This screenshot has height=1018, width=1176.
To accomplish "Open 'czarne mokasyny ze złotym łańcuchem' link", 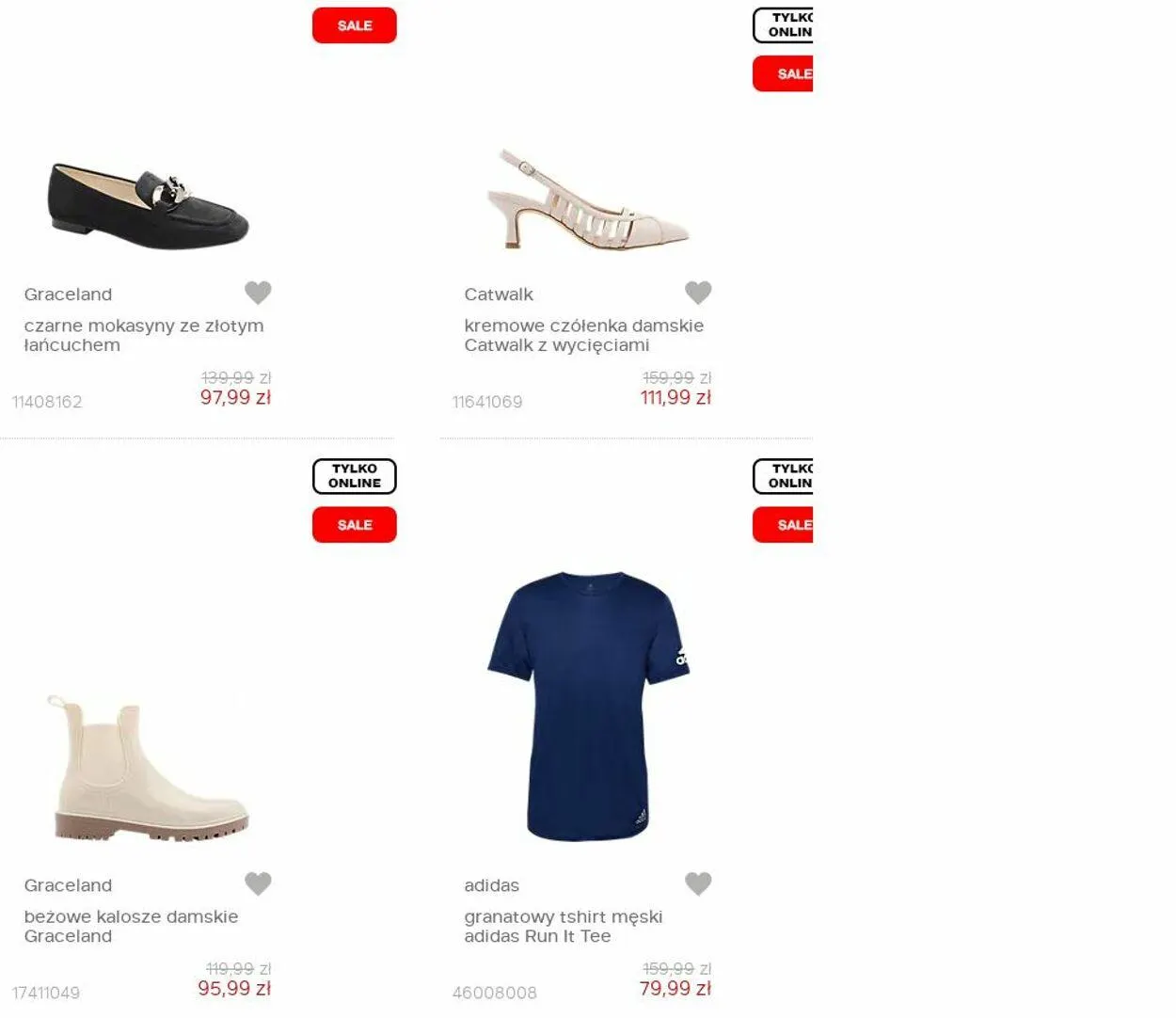I will tap(144, 335).
